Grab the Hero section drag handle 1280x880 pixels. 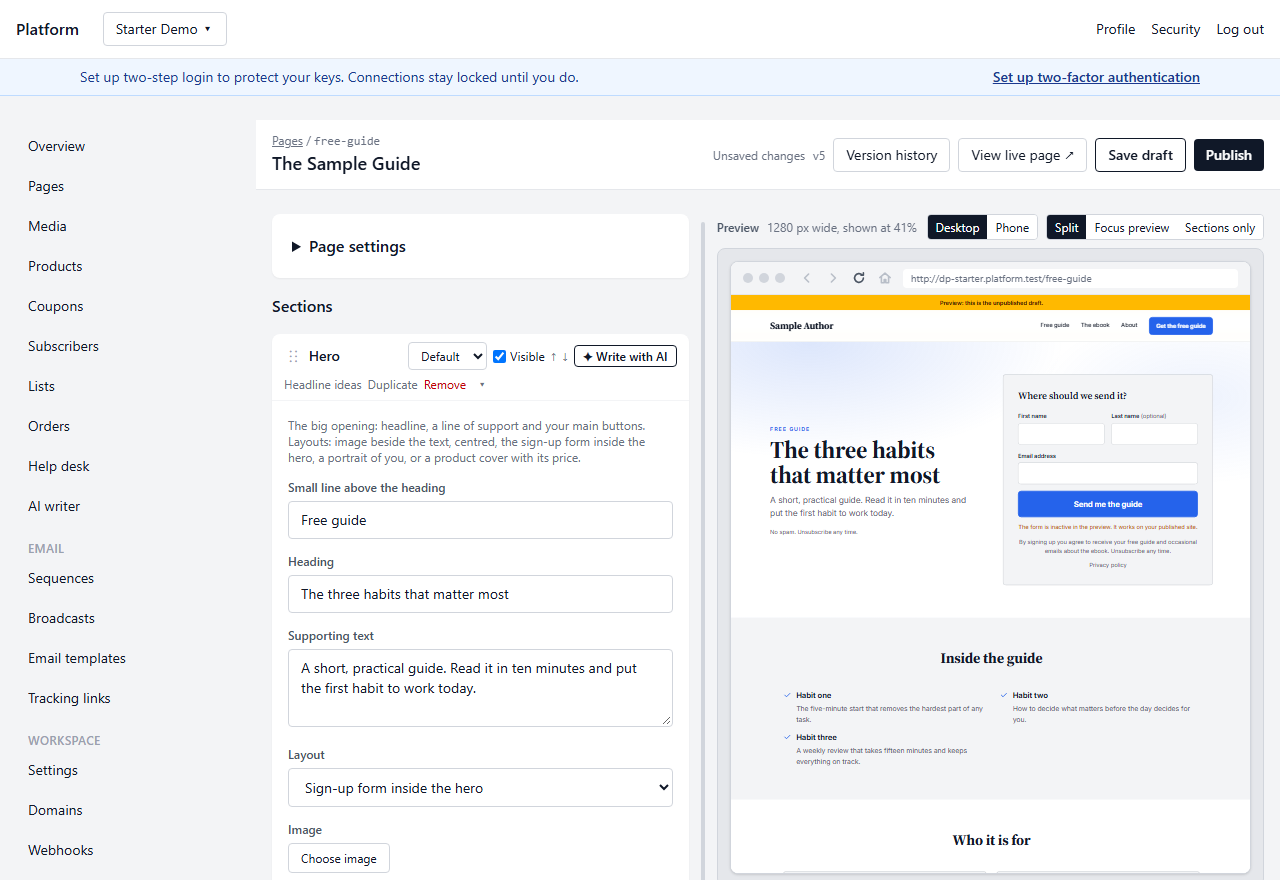tap(293, 357)
